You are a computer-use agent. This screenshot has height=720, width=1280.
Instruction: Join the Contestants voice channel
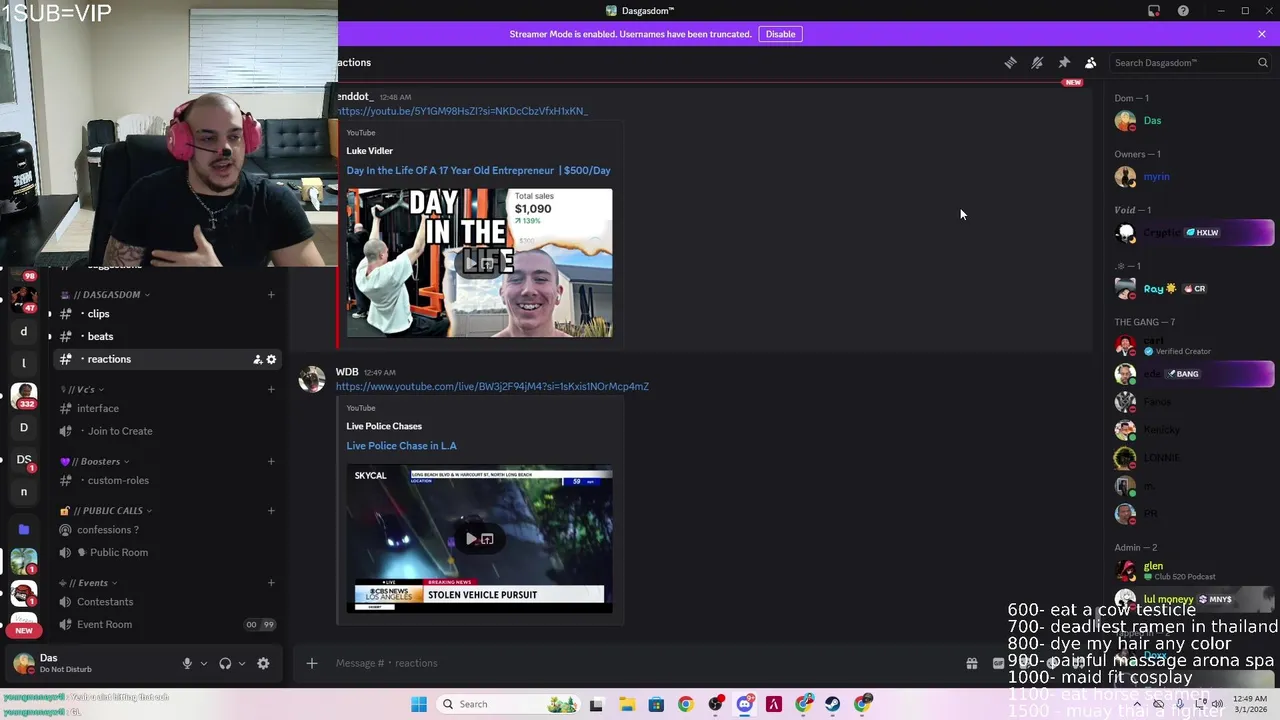(x=165, y=602)
